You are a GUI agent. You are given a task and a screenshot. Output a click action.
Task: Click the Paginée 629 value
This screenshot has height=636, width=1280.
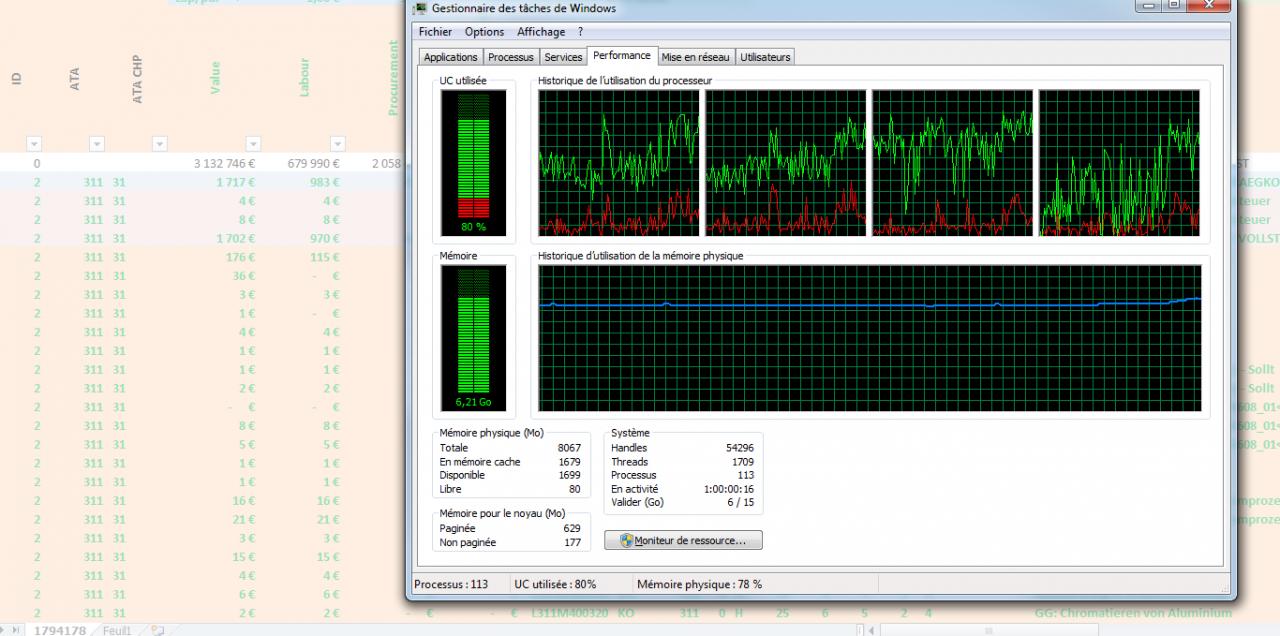coord(572,528)
